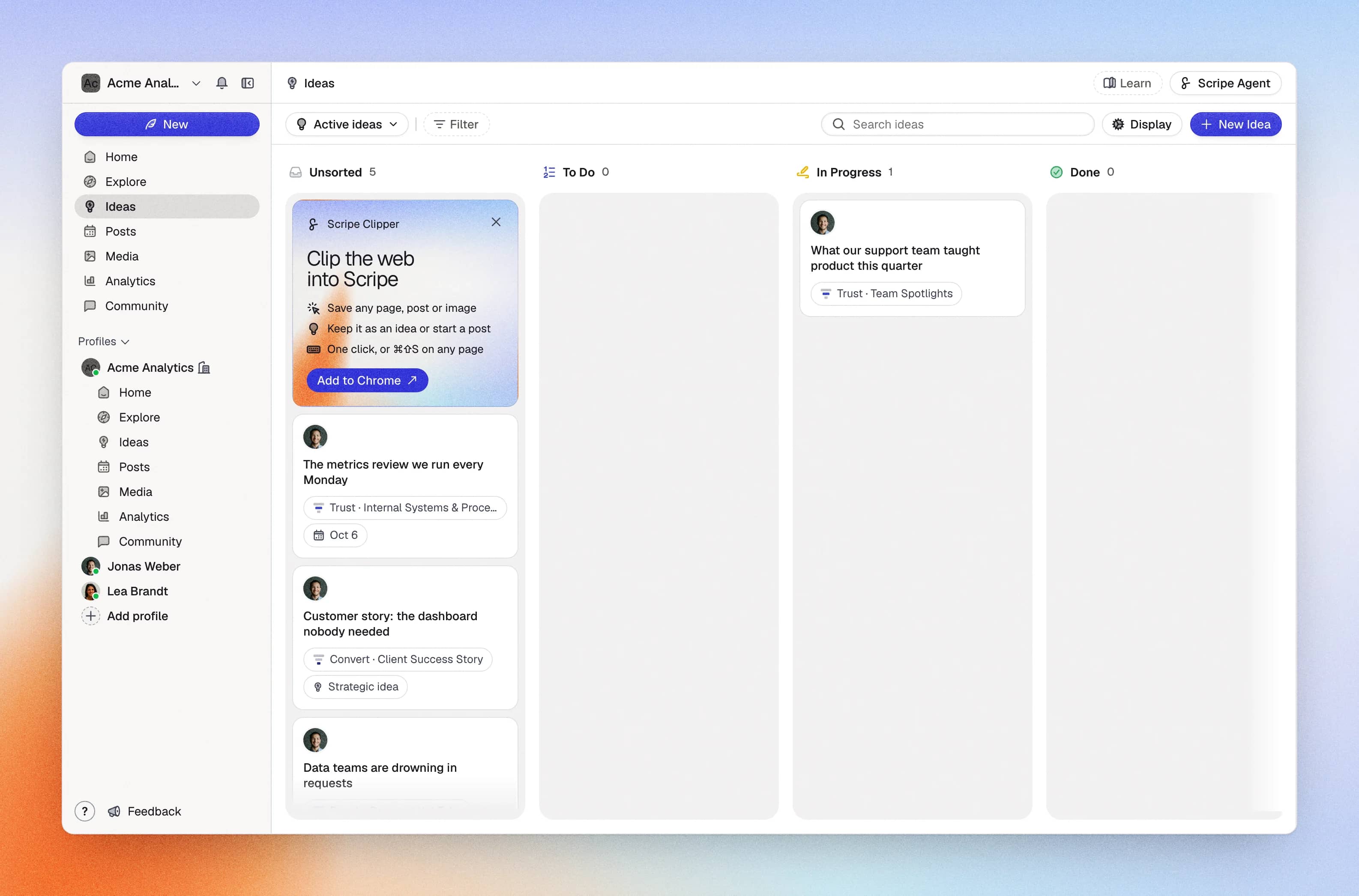
Task: Close the Scripe Clipper promo card
Action: [x=495, y=222]
